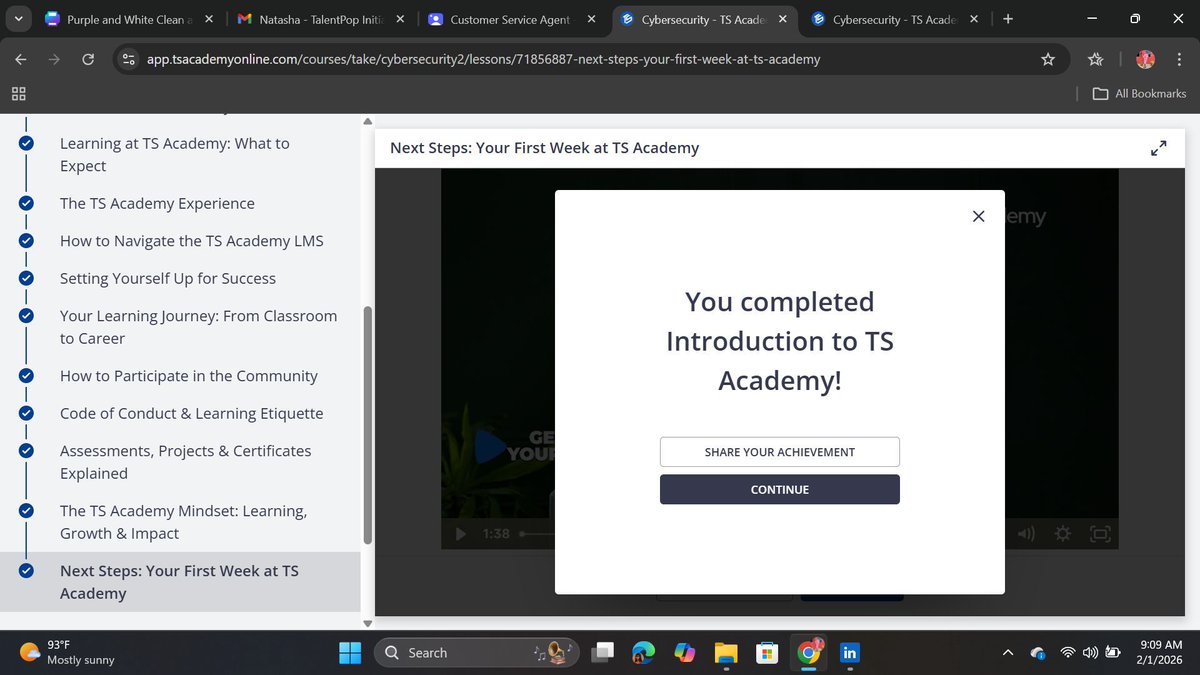1200x675 pixels.
Task: Reload the page
Action: click(88, 59)
